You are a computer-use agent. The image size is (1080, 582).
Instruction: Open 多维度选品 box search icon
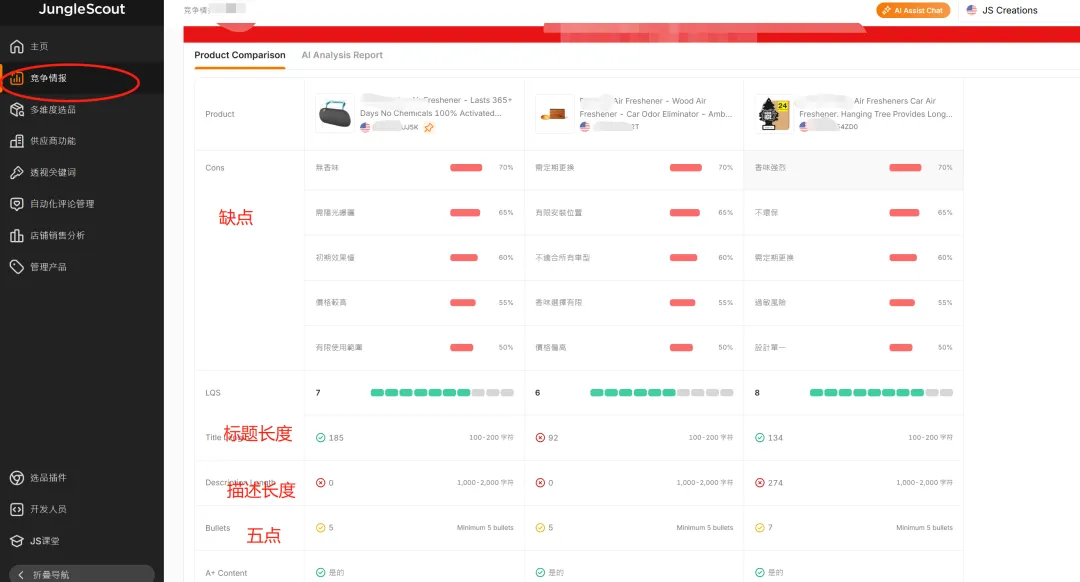tap(17, 110)
